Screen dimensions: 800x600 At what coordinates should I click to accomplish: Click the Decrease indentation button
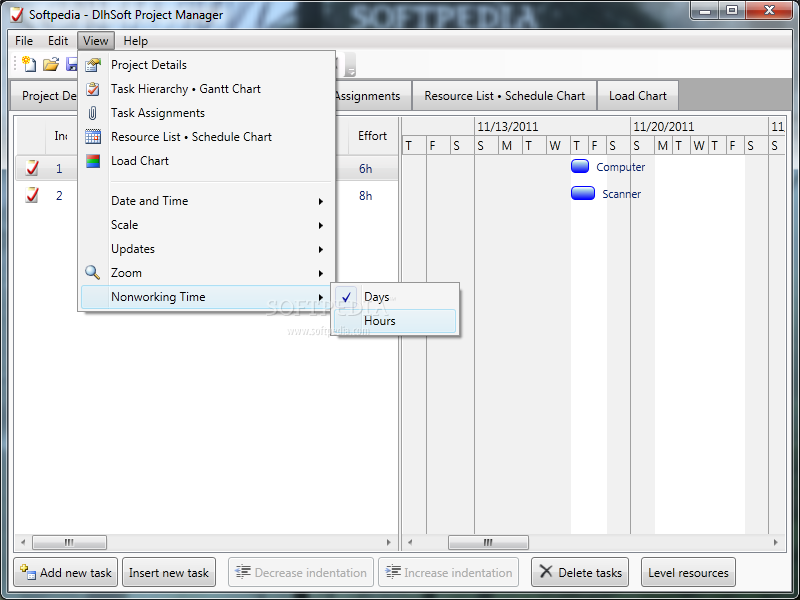point(301,572)
